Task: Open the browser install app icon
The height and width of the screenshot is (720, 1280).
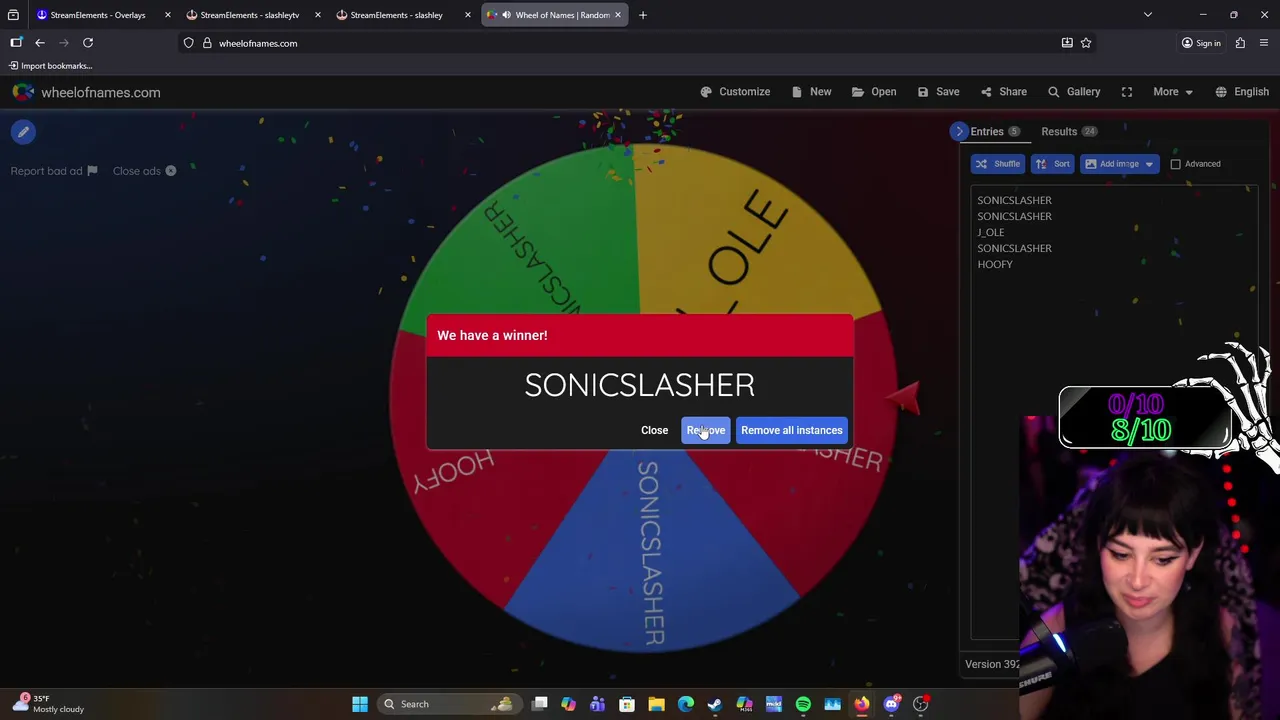Action: click(x=1067, y=43)
